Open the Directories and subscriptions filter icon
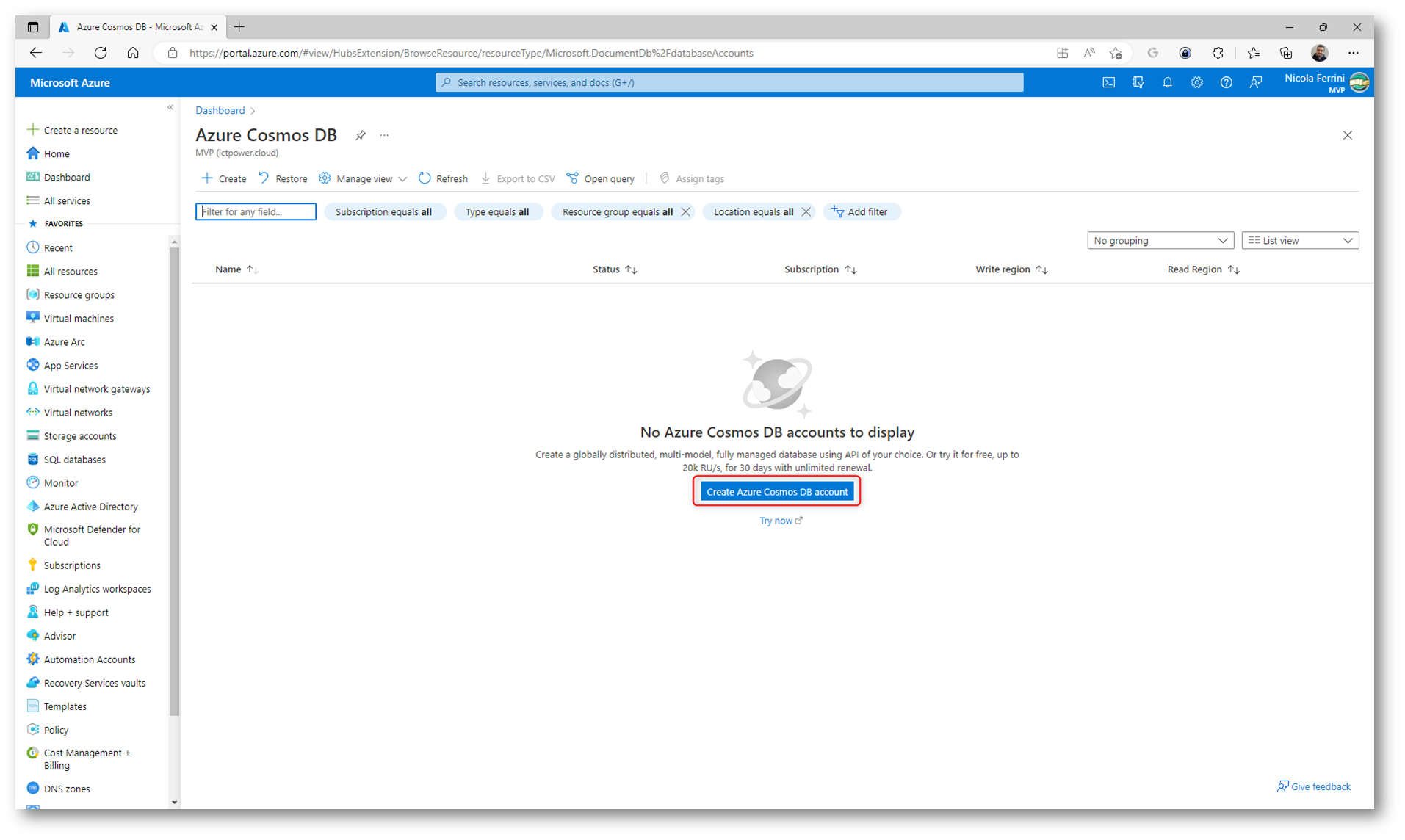 coord(1138,82)
